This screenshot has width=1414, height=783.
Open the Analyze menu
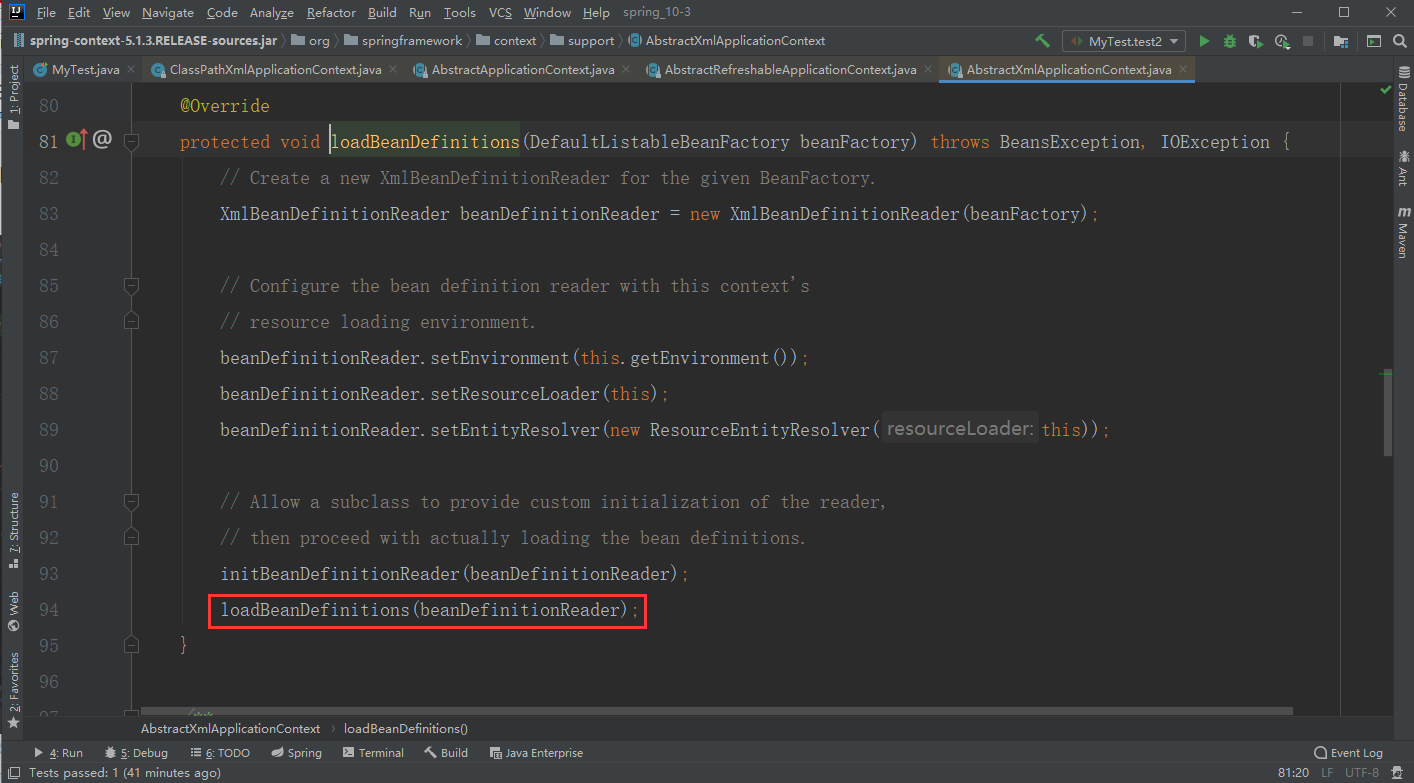[x=271, y=13]
